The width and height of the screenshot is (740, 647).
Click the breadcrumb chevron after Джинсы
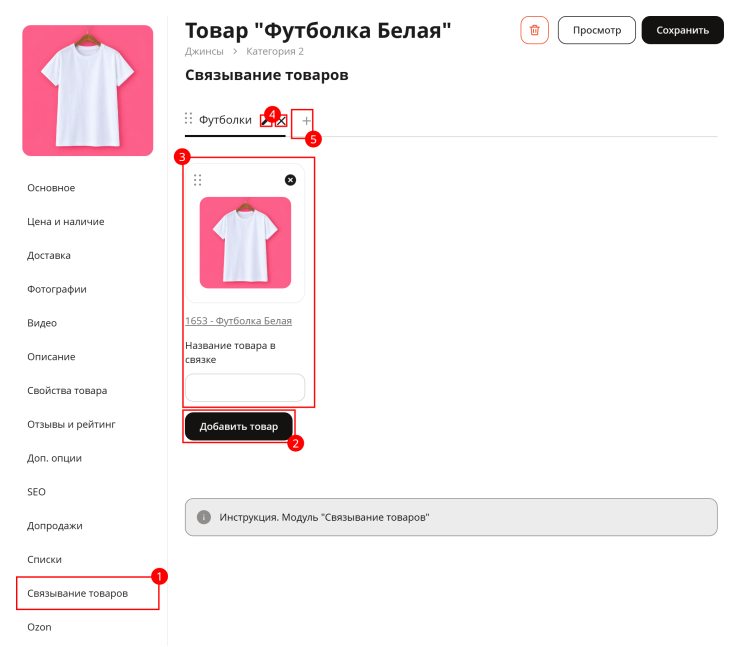coord(235,51)
